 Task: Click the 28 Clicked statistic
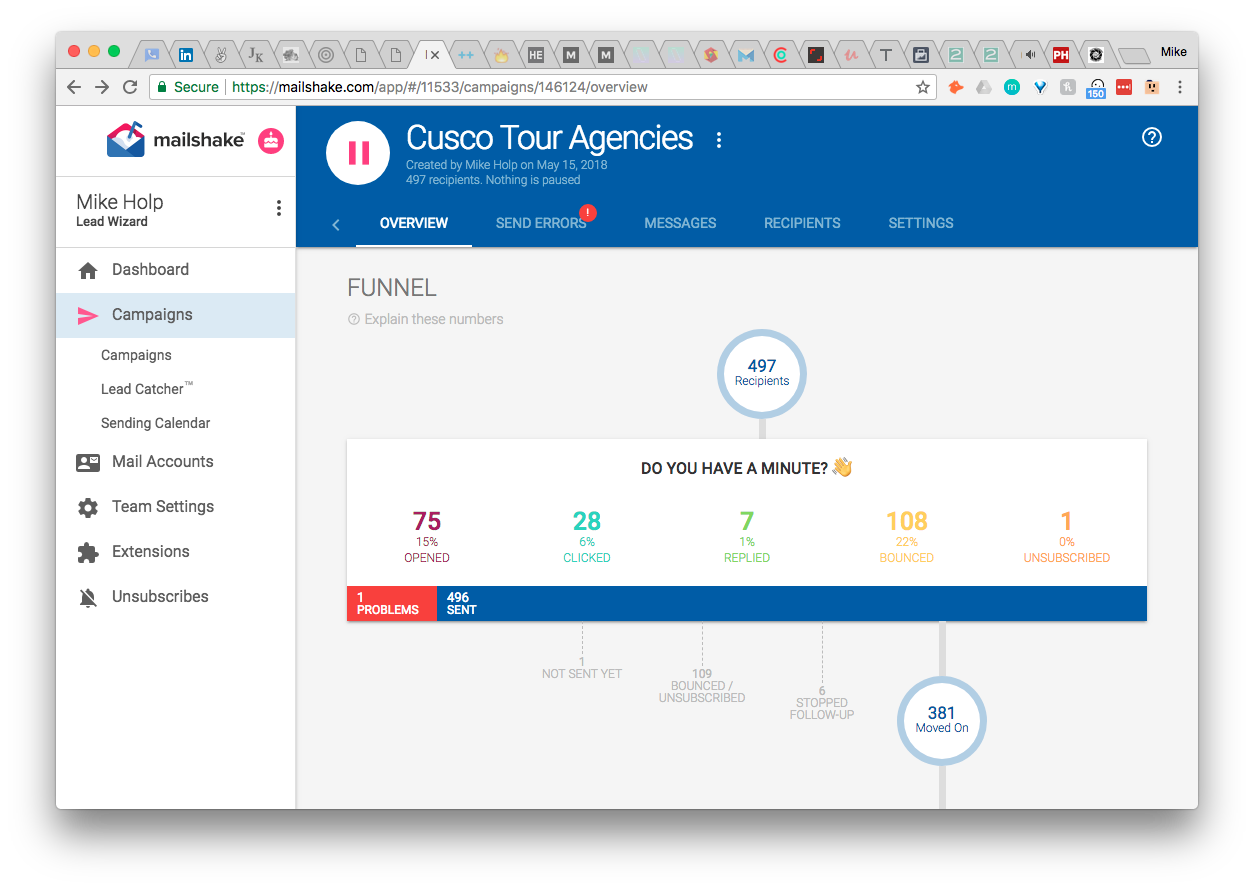tap(587, 536)
